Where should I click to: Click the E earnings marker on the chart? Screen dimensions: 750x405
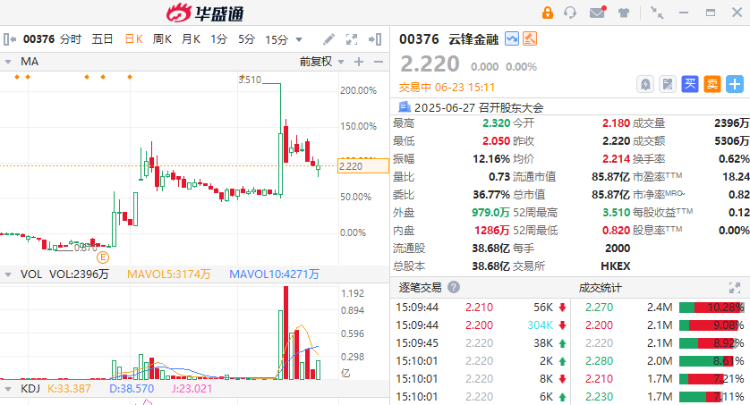pos(103,258)
